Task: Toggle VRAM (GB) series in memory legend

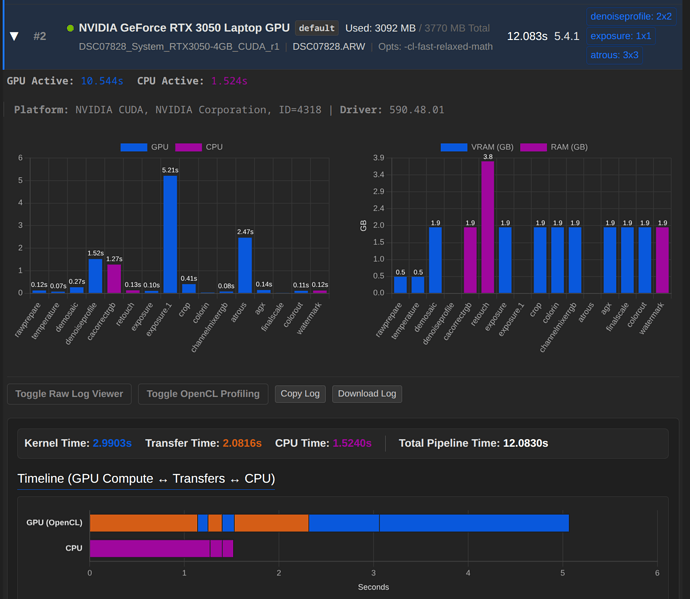Action: (x=477, y=147)
